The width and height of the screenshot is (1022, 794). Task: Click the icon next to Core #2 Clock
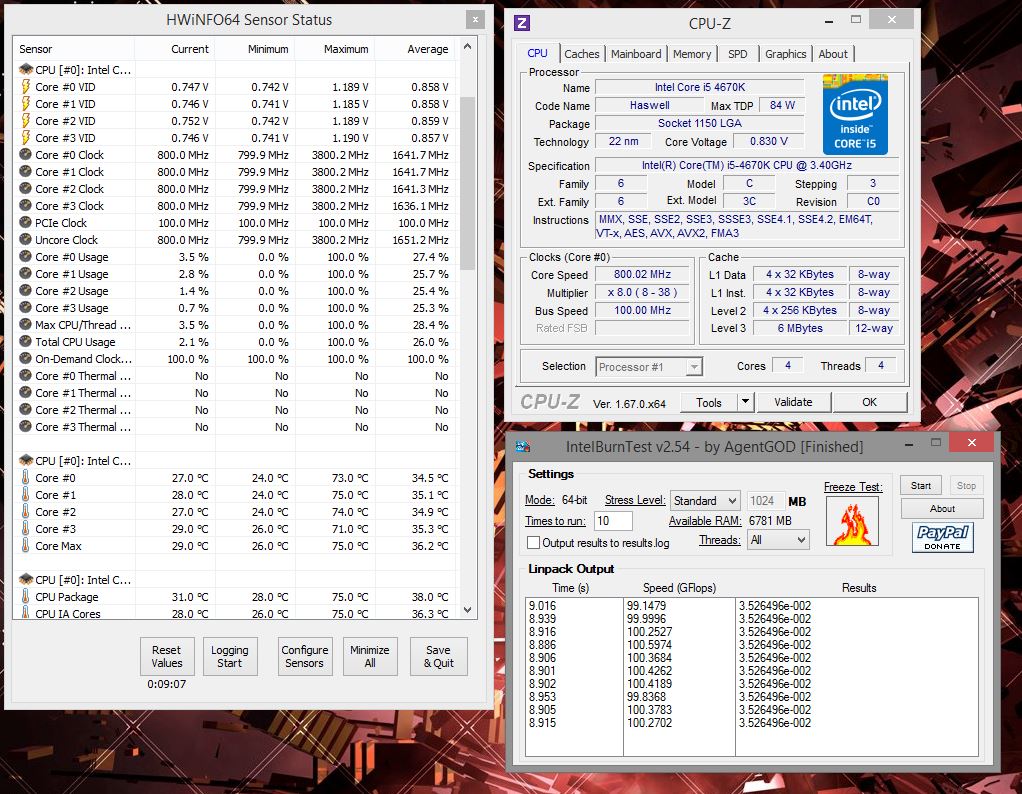[25, 188]
